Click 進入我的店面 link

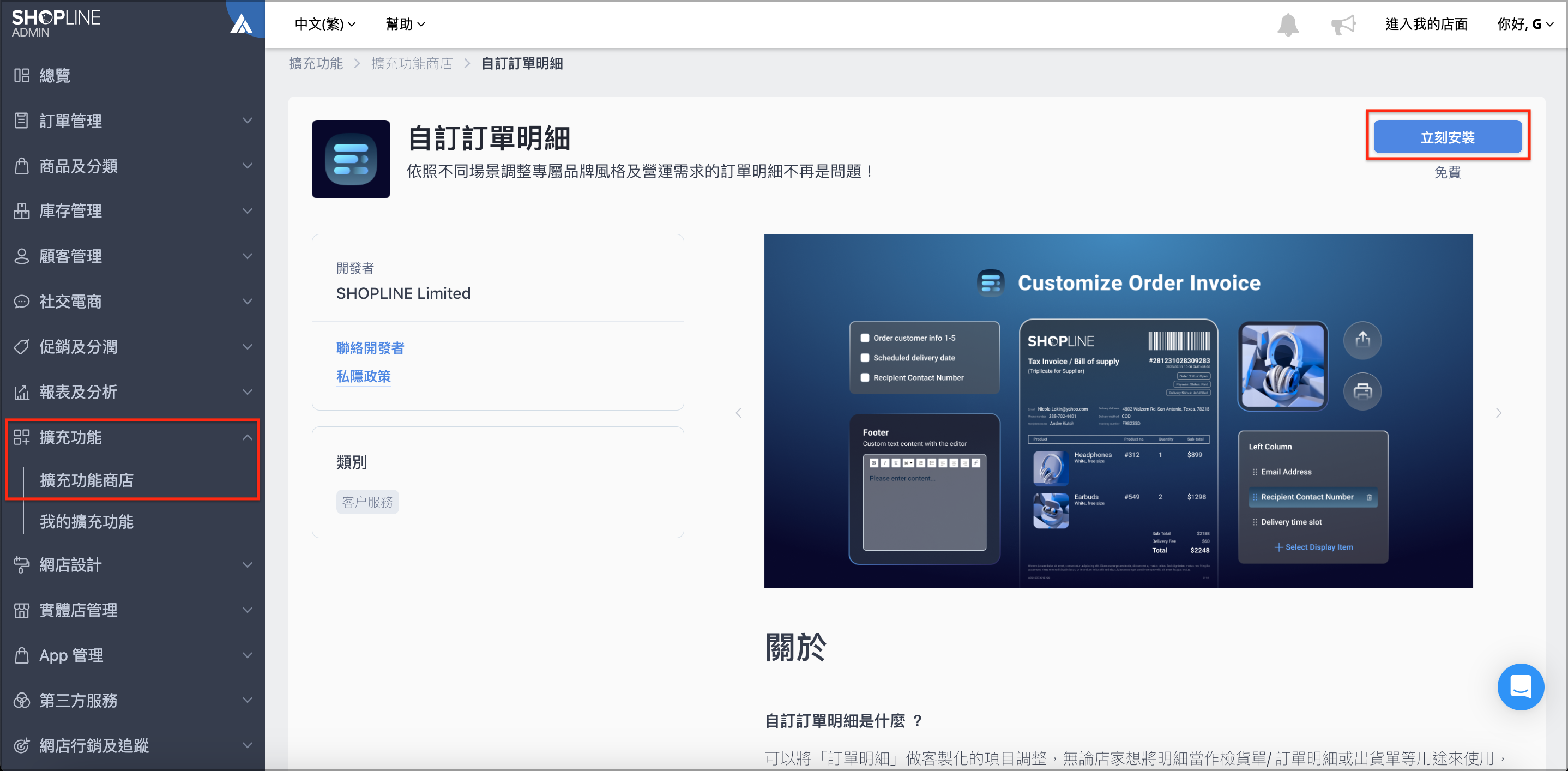(1426, 24)
